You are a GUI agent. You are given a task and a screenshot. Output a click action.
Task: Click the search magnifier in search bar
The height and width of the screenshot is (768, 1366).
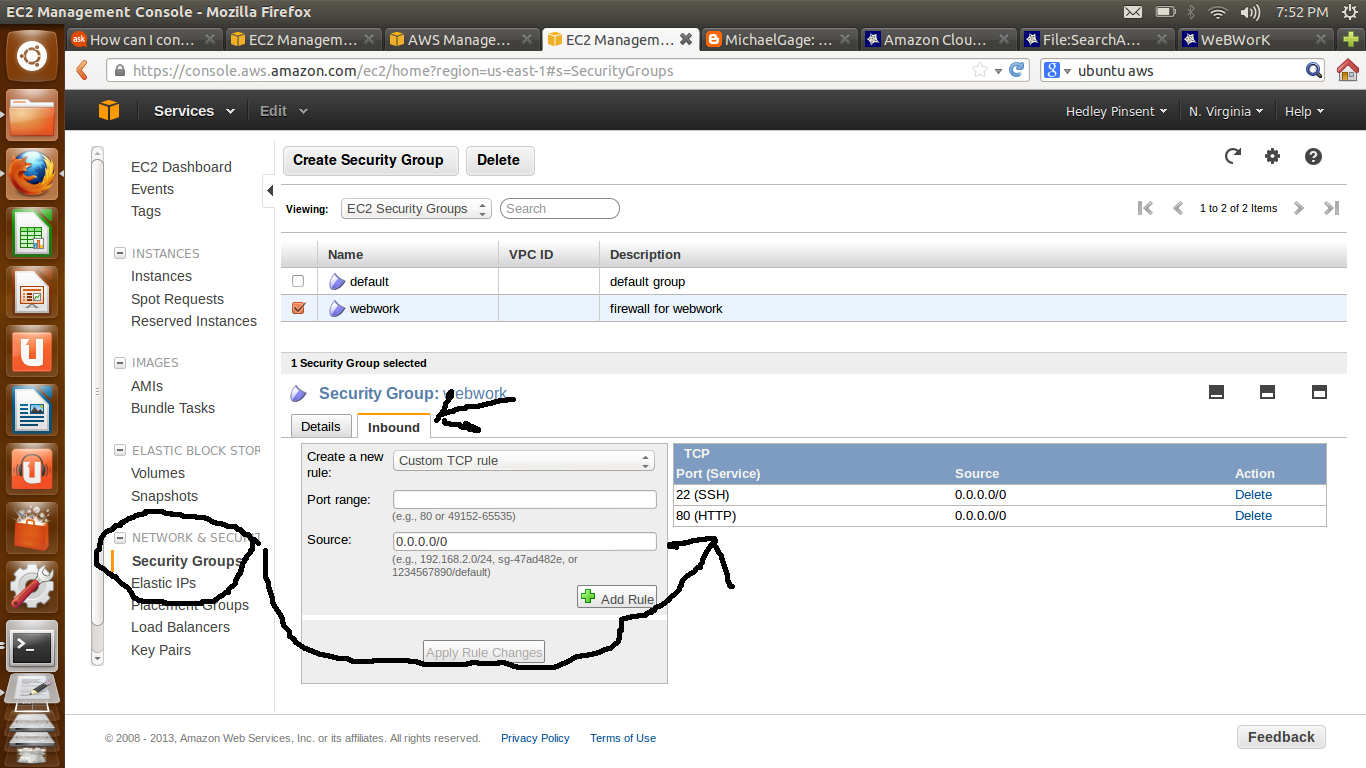[x=1314, y=70]
